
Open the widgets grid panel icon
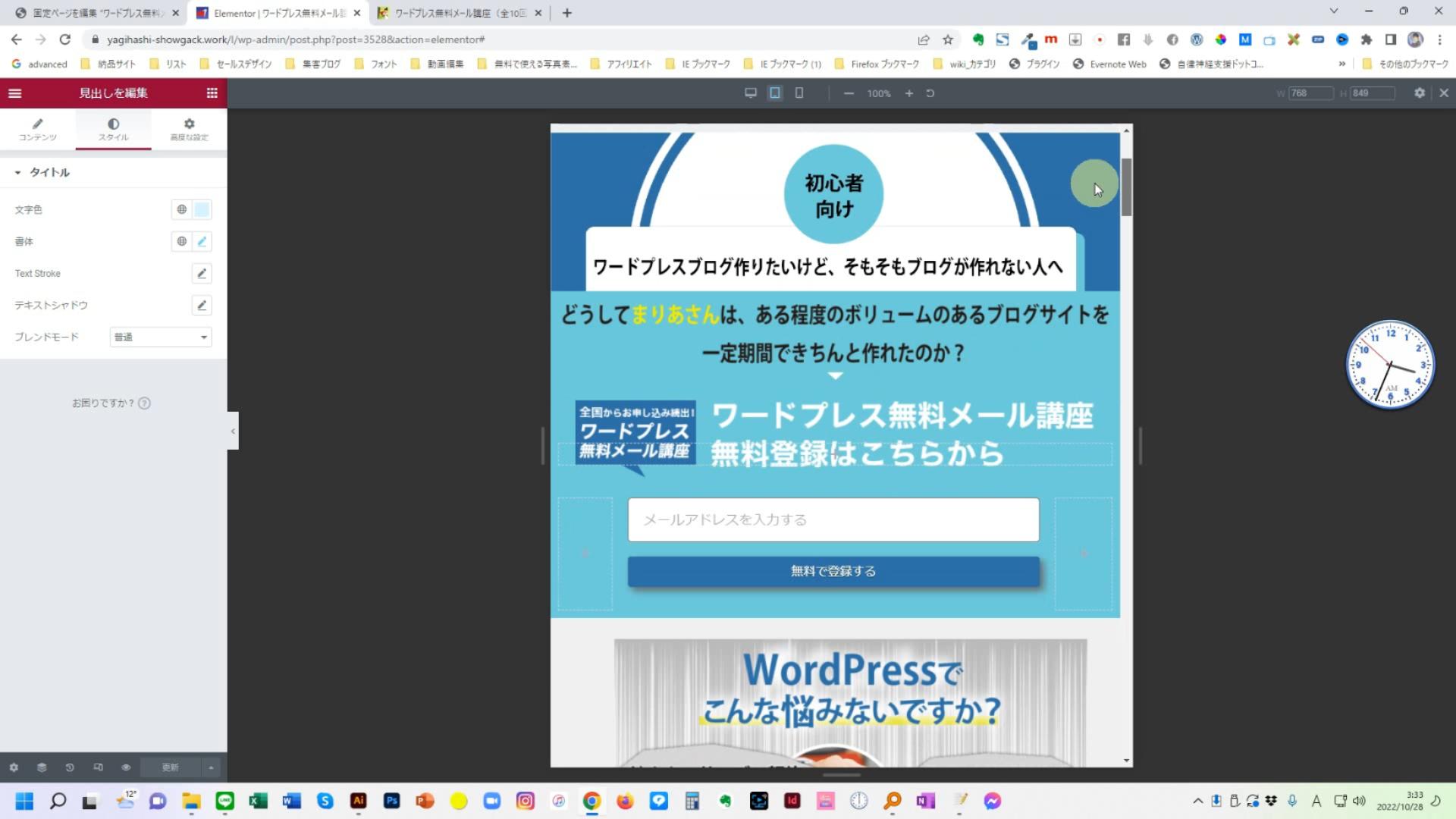click(212, 93)
